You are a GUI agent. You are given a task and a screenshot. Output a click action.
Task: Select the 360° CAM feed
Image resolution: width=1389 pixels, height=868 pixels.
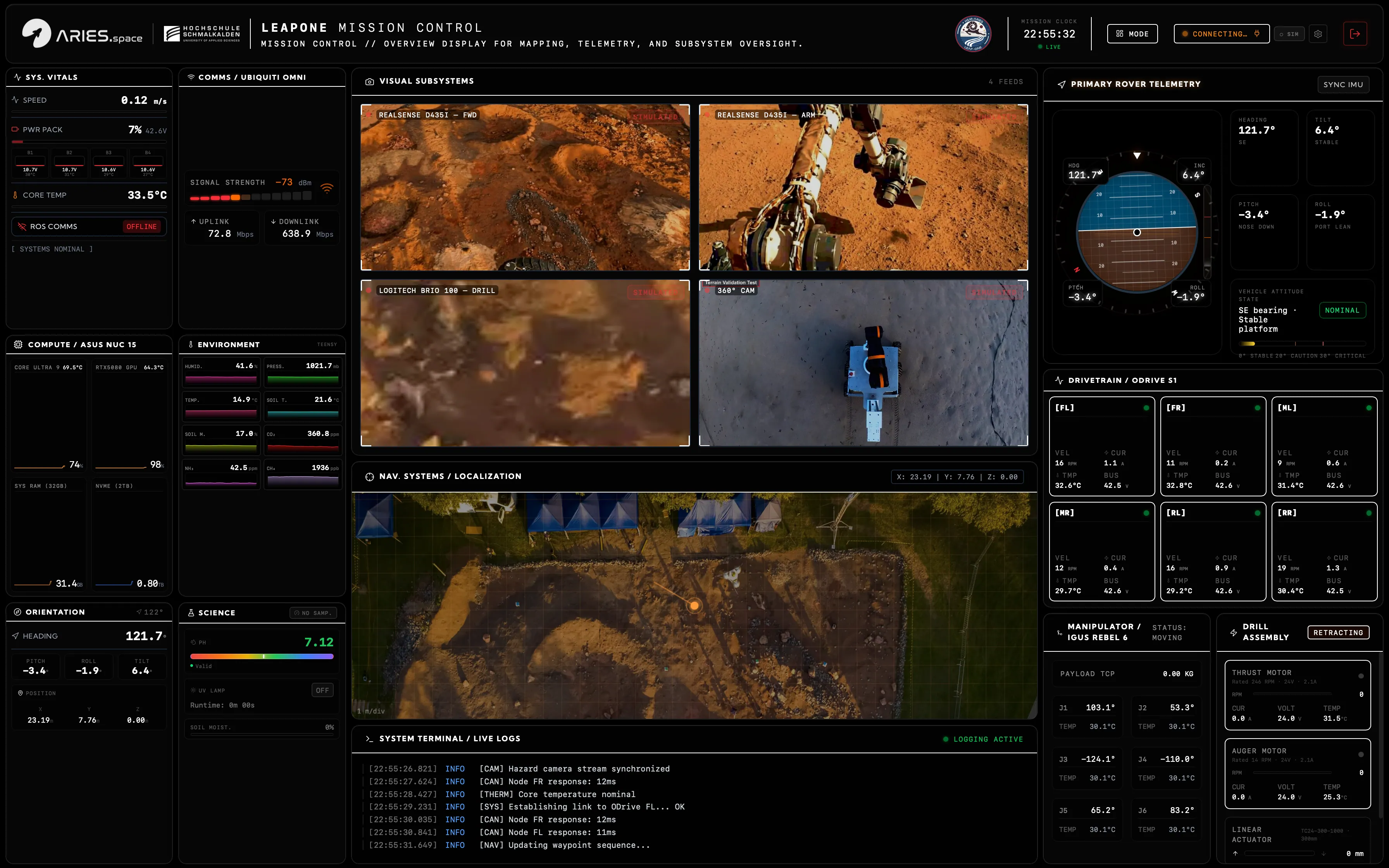click(x=863, y=363)
